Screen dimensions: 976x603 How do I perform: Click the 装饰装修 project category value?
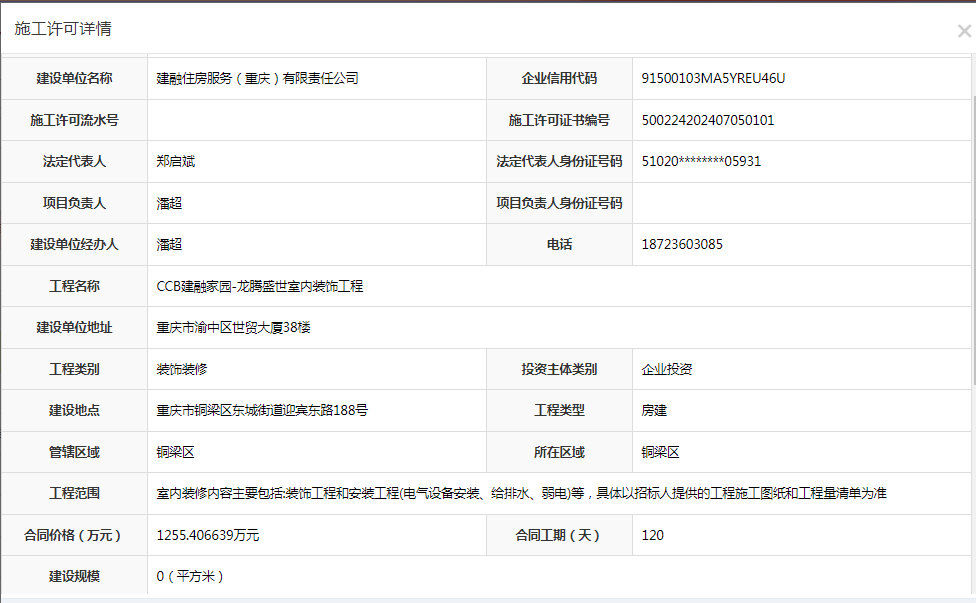(182, 369)
